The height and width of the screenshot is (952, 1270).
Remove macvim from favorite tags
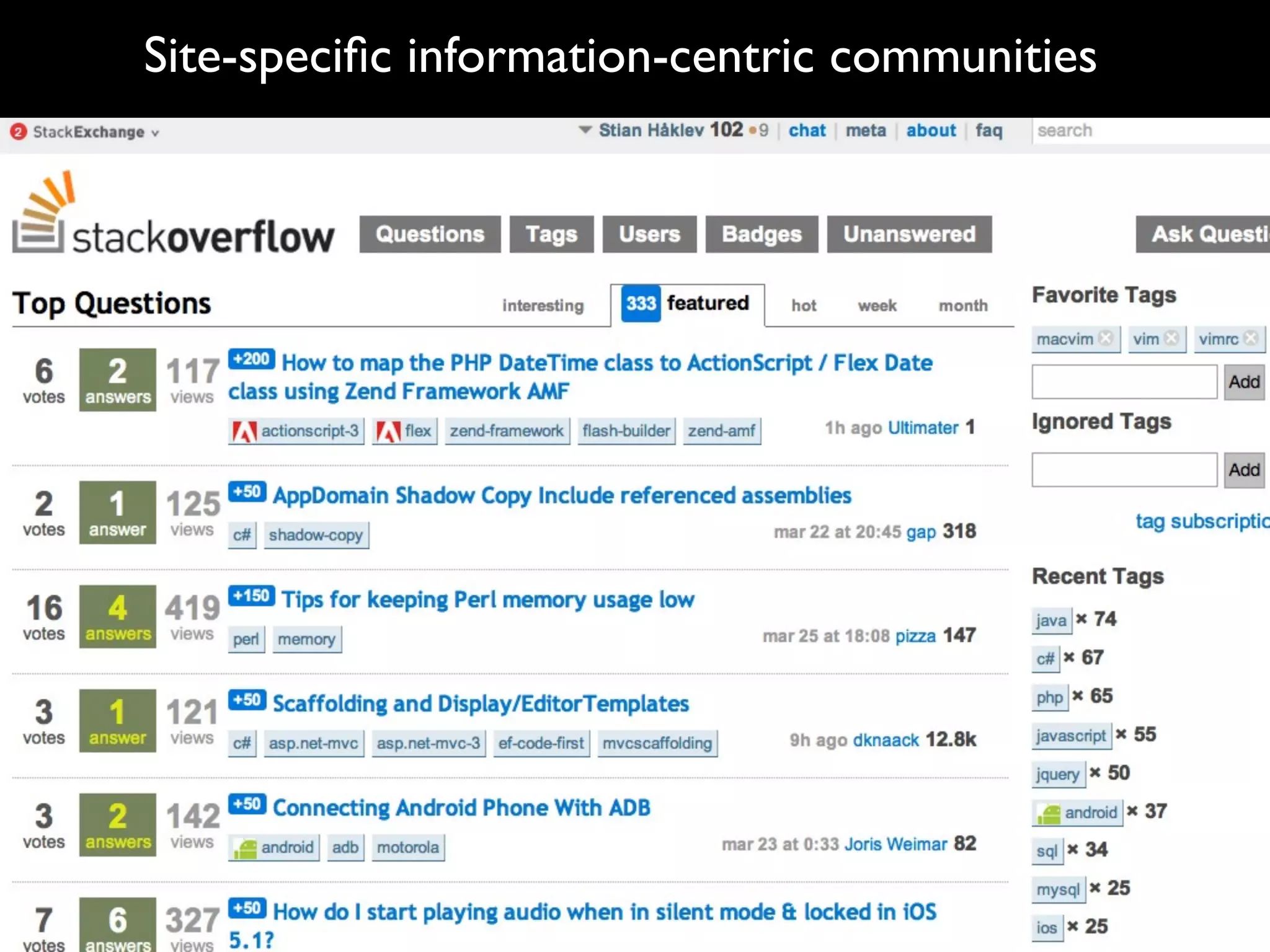[1105, 338]
